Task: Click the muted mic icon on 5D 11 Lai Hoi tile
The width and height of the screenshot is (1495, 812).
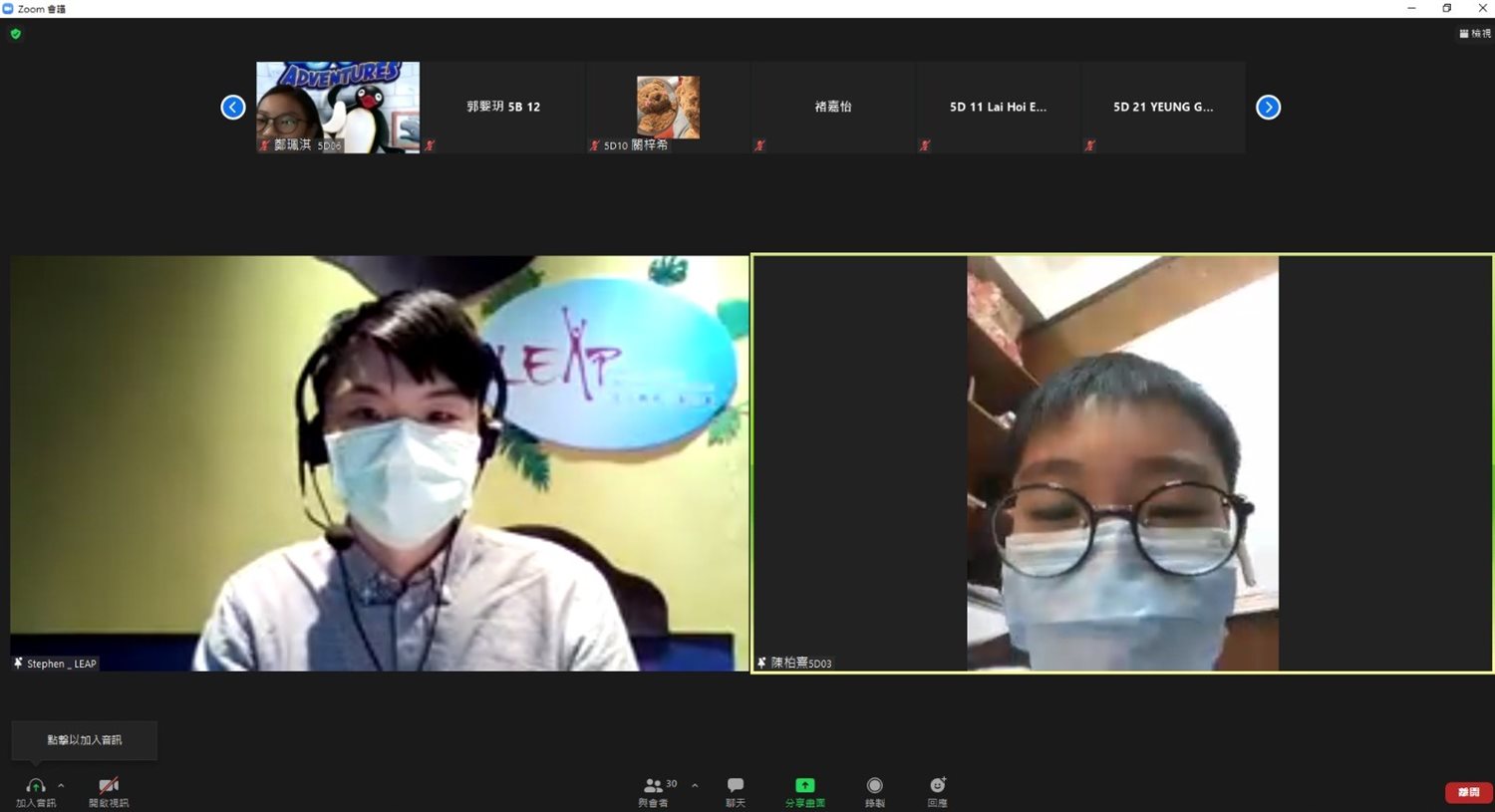Action: (925, 145)
